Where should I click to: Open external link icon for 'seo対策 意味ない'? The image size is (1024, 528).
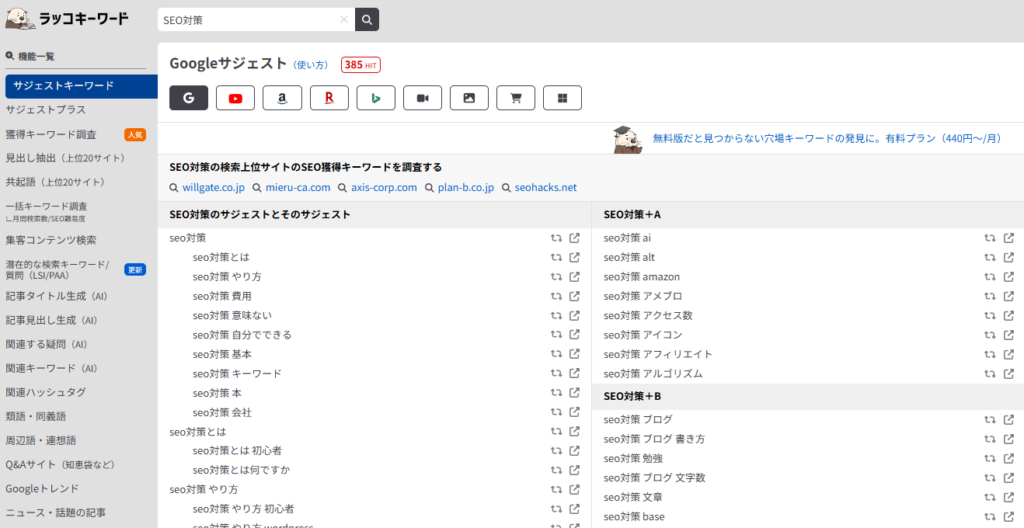(575, 316)
